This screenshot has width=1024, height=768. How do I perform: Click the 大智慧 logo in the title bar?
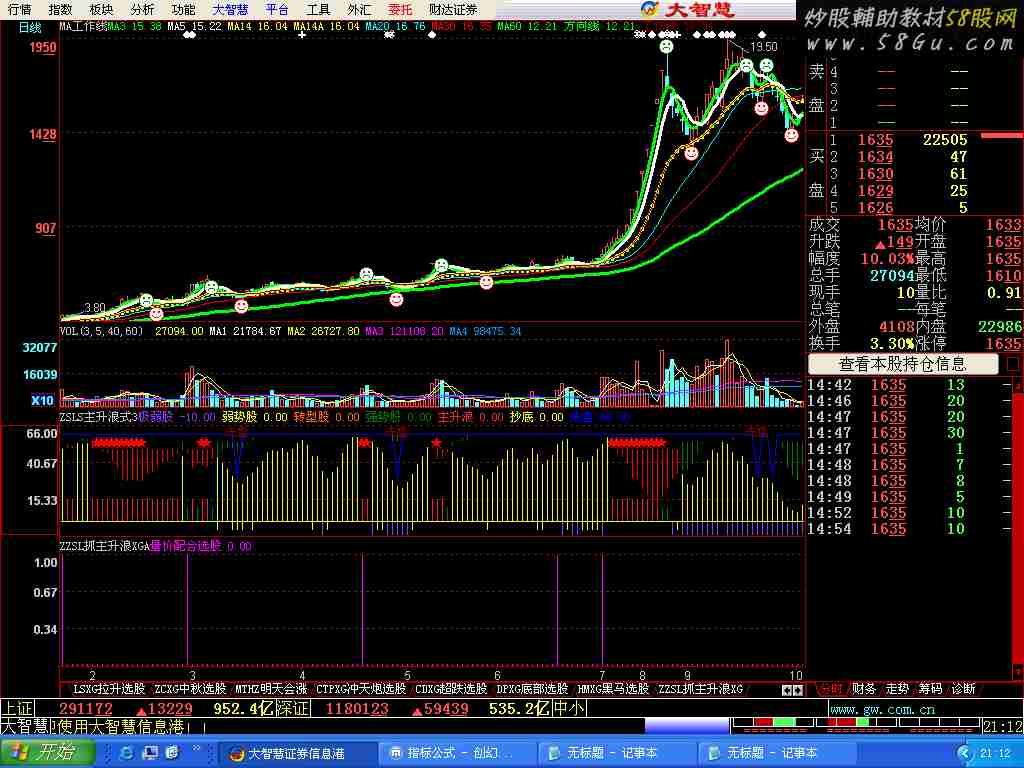pyautogui.click(x=687, y=9)
